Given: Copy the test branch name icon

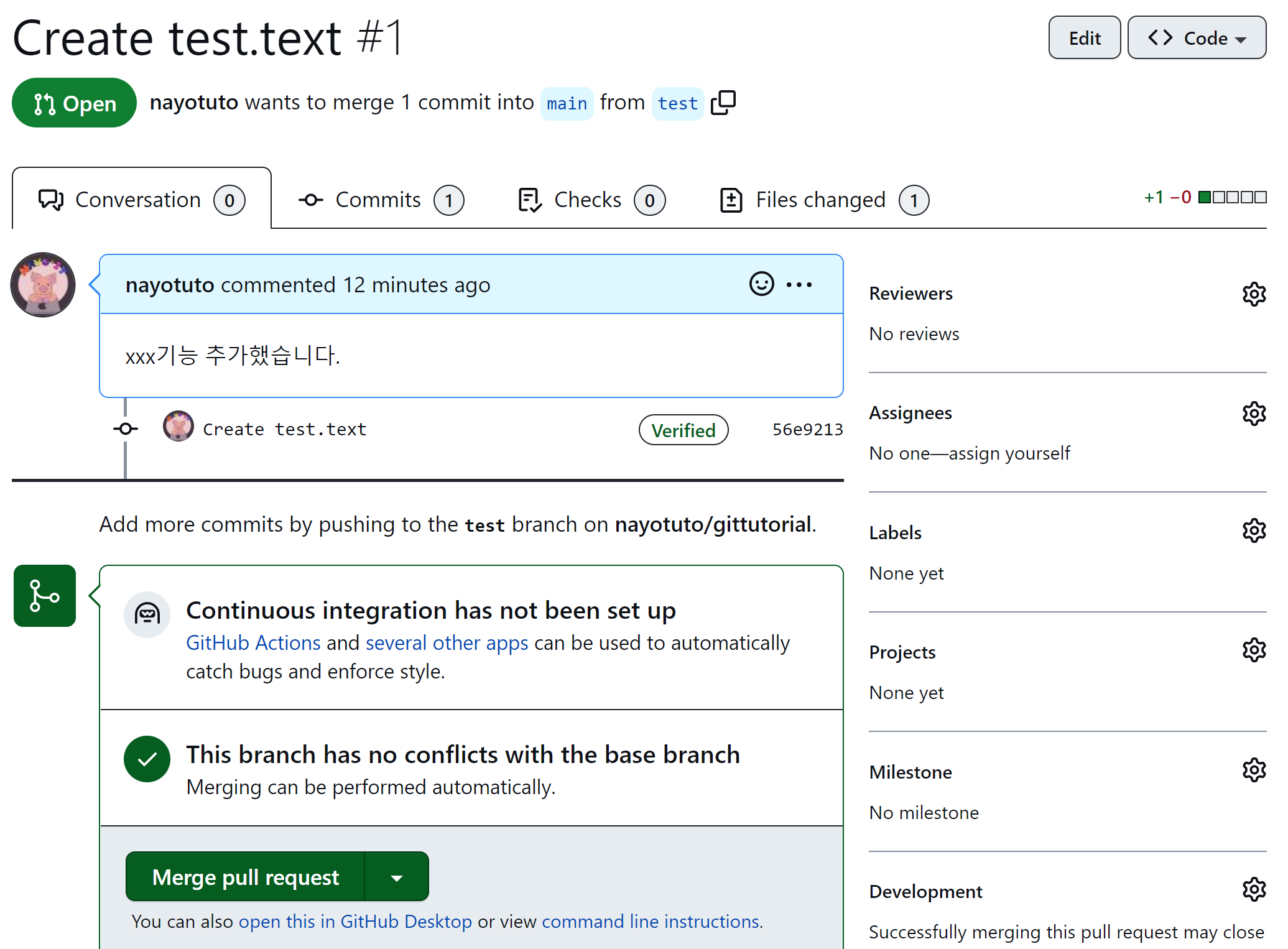Looking at the screenshot, I should (x=723, y=103).
